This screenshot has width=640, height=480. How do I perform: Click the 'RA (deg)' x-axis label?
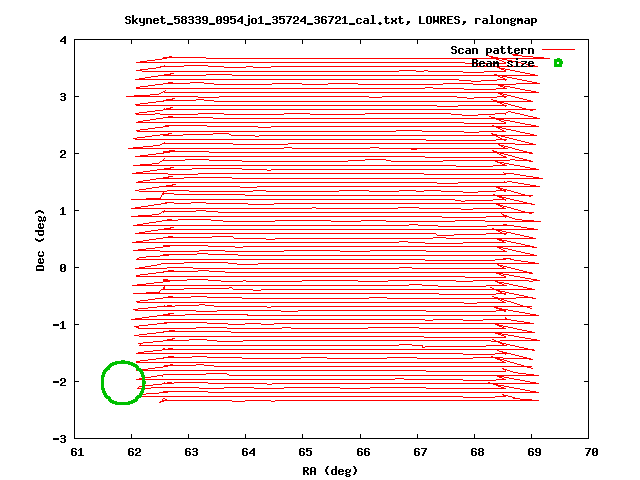[x=330, y=471]
